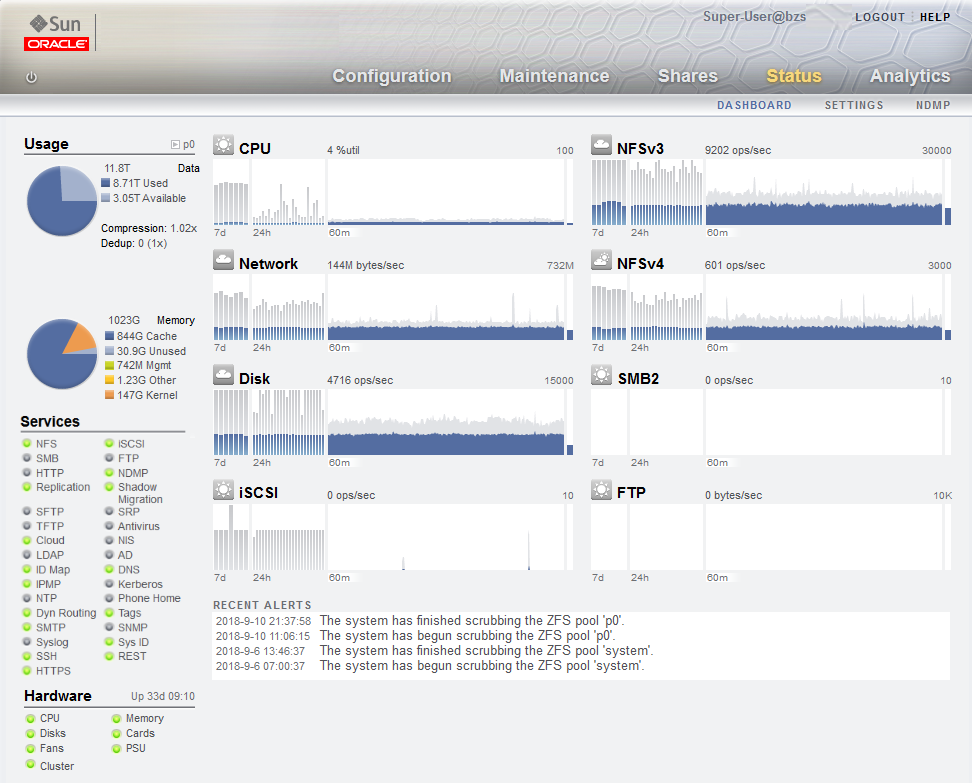
Task: Click the Antivirus service status light
Action: tap(109, 526)
